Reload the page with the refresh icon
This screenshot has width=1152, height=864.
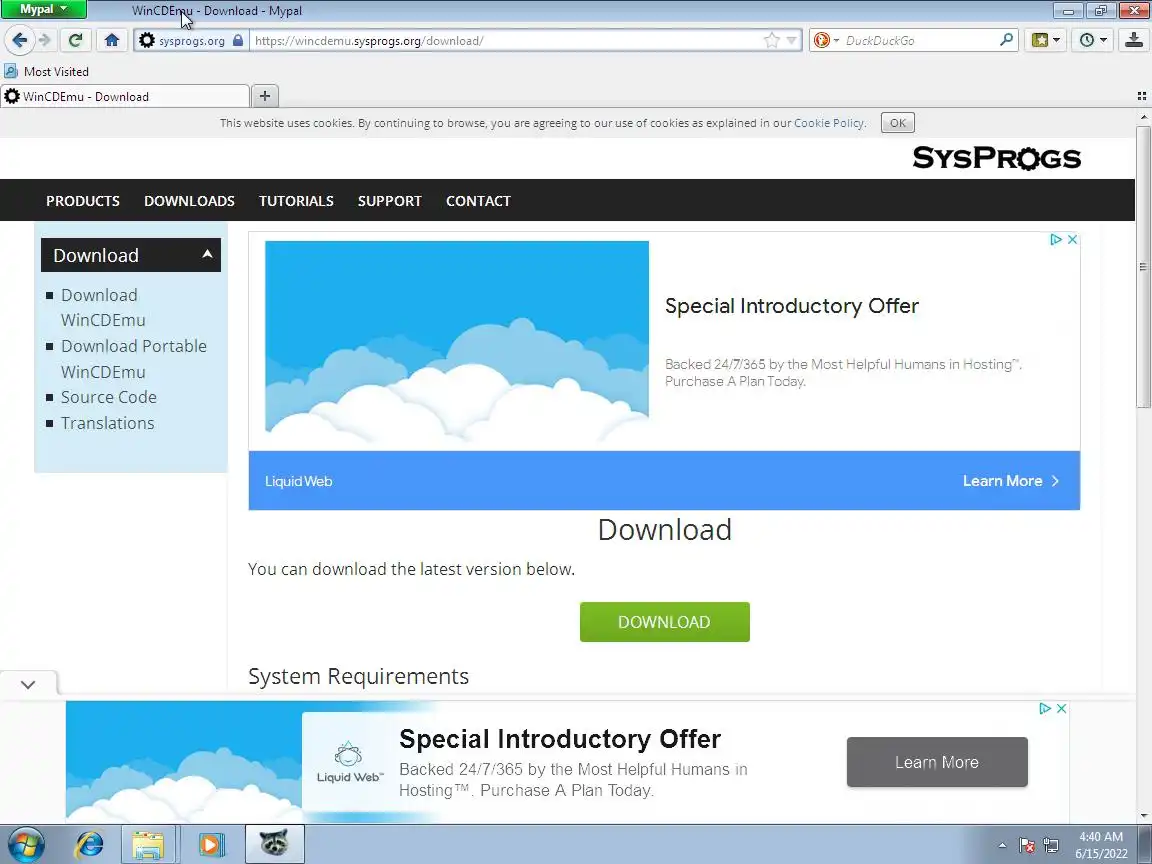click(75, 40)
